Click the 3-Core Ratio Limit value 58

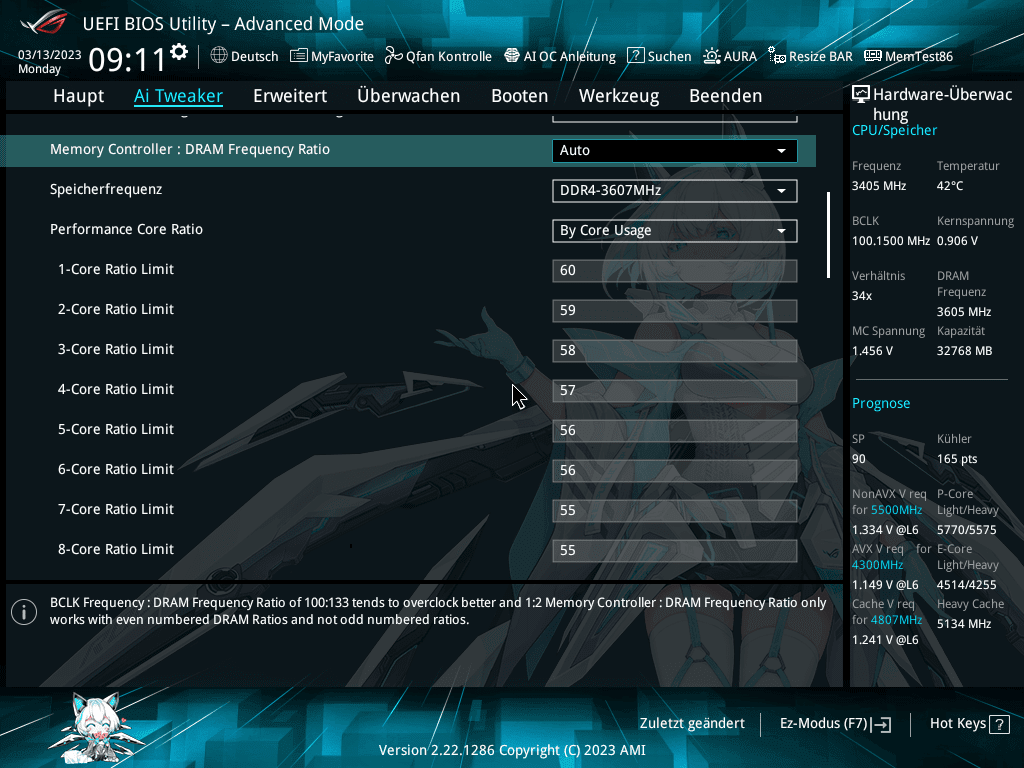675,350
